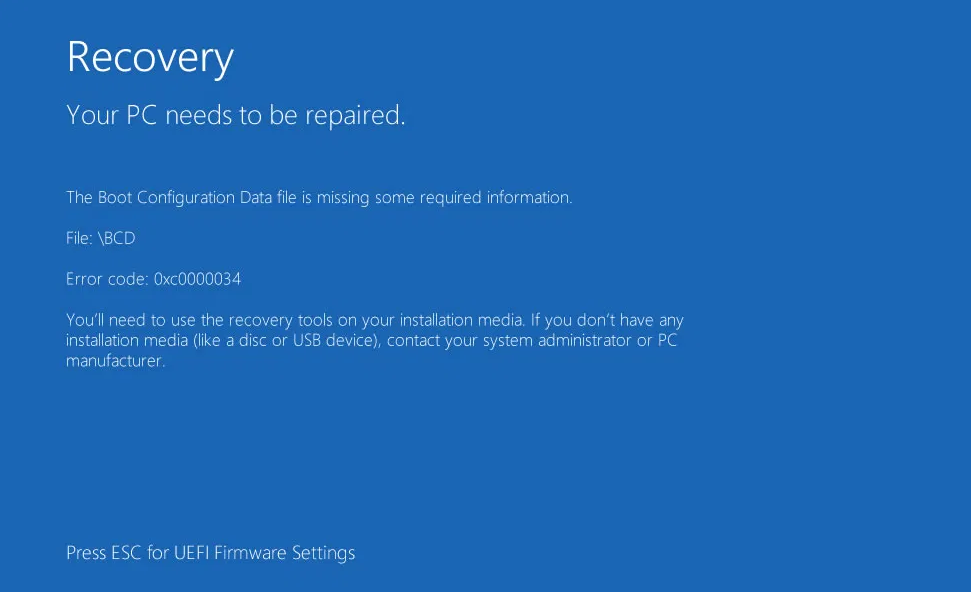Click the \BCD file path

click(116, 238)
